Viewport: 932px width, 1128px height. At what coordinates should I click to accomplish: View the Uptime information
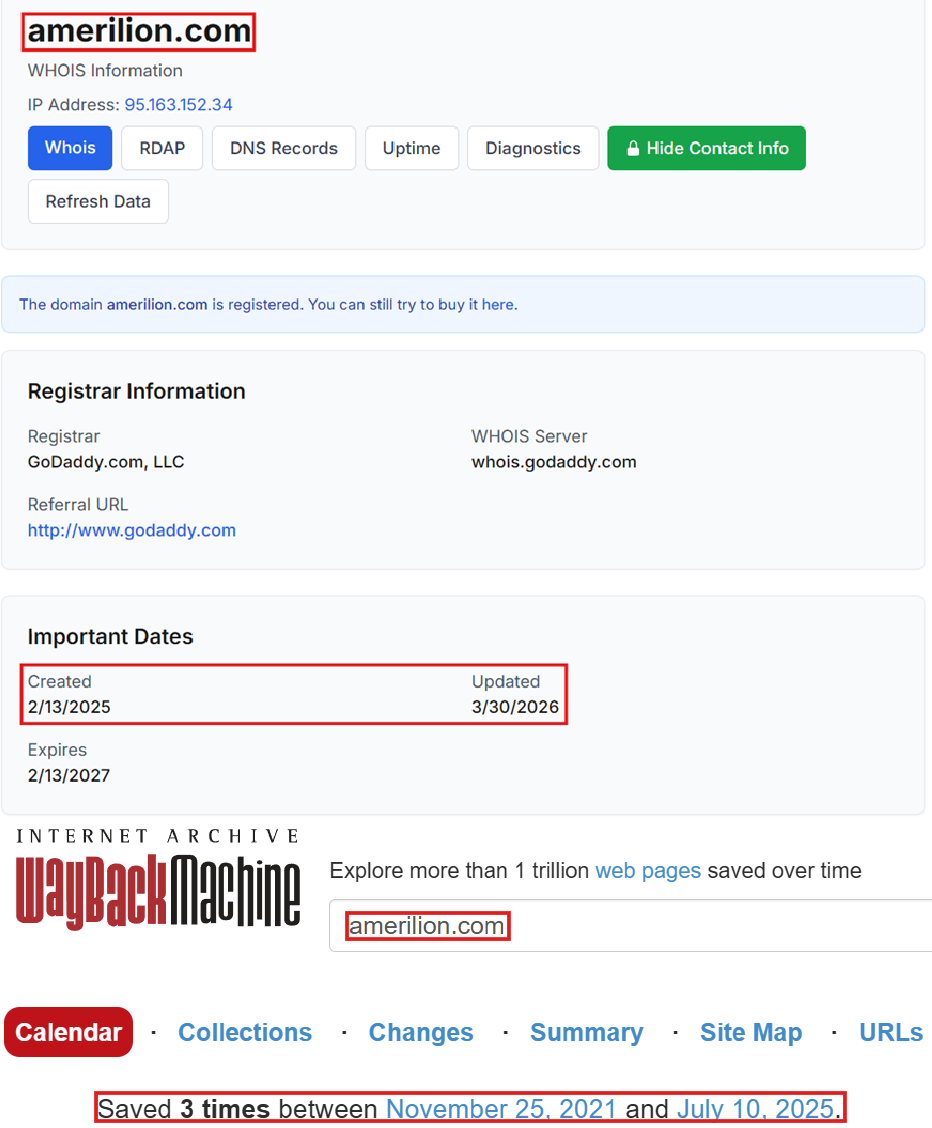[411, 147]
